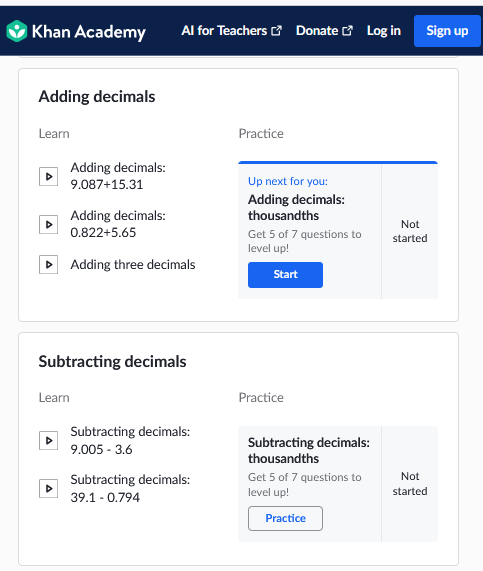This screenshot has width=483, height=571.
Task: Click the Khan Academy leaf logo
Action: 17,31
